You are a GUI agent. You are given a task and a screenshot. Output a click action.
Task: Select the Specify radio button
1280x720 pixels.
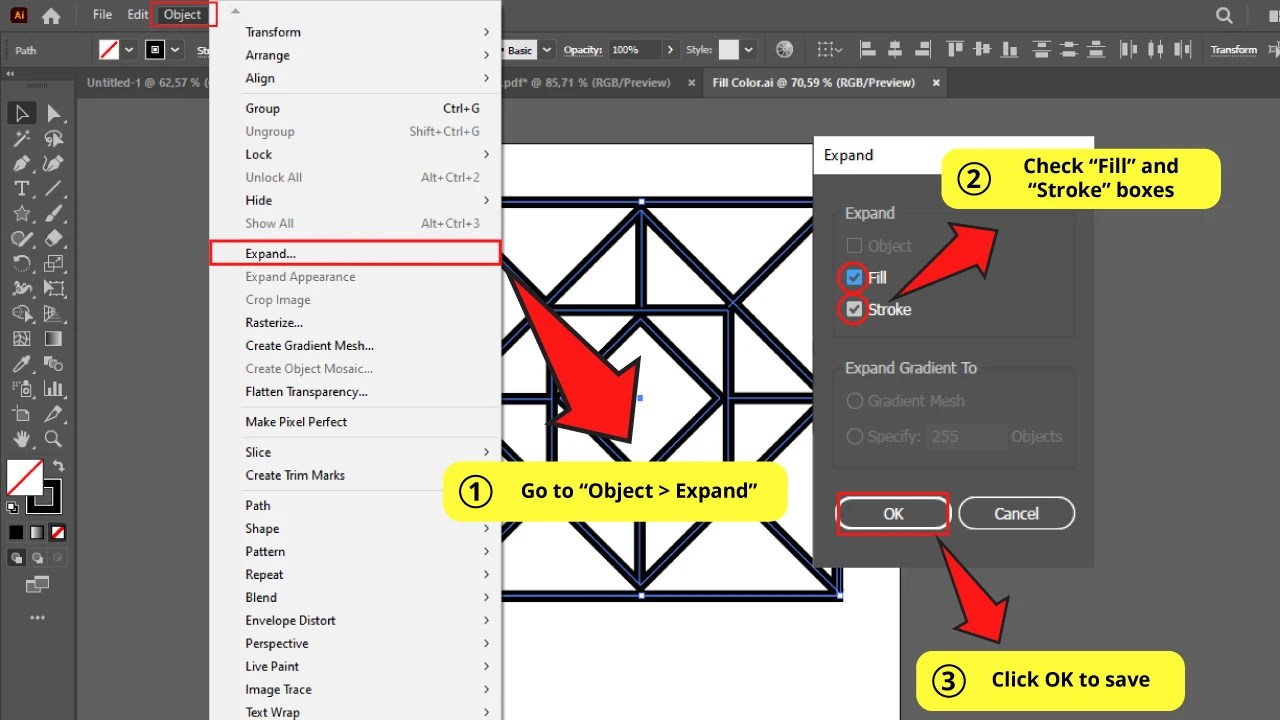click(x=855, y=436)
